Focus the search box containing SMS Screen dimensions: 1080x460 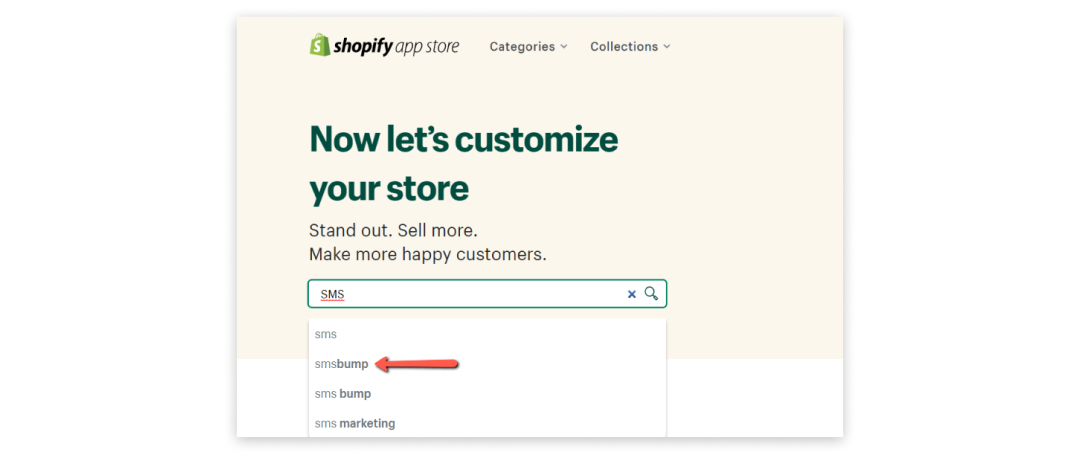487,294
